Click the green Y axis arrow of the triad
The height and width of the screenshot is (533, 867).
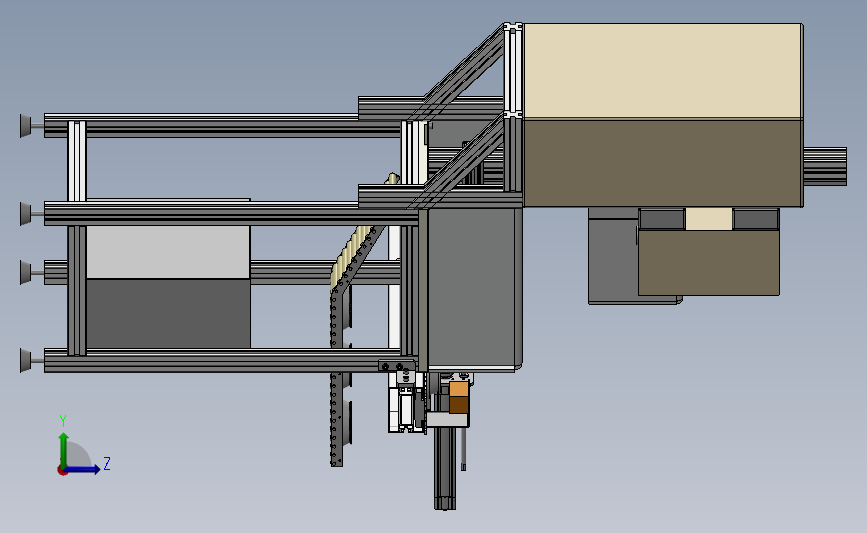coord(64,449)
